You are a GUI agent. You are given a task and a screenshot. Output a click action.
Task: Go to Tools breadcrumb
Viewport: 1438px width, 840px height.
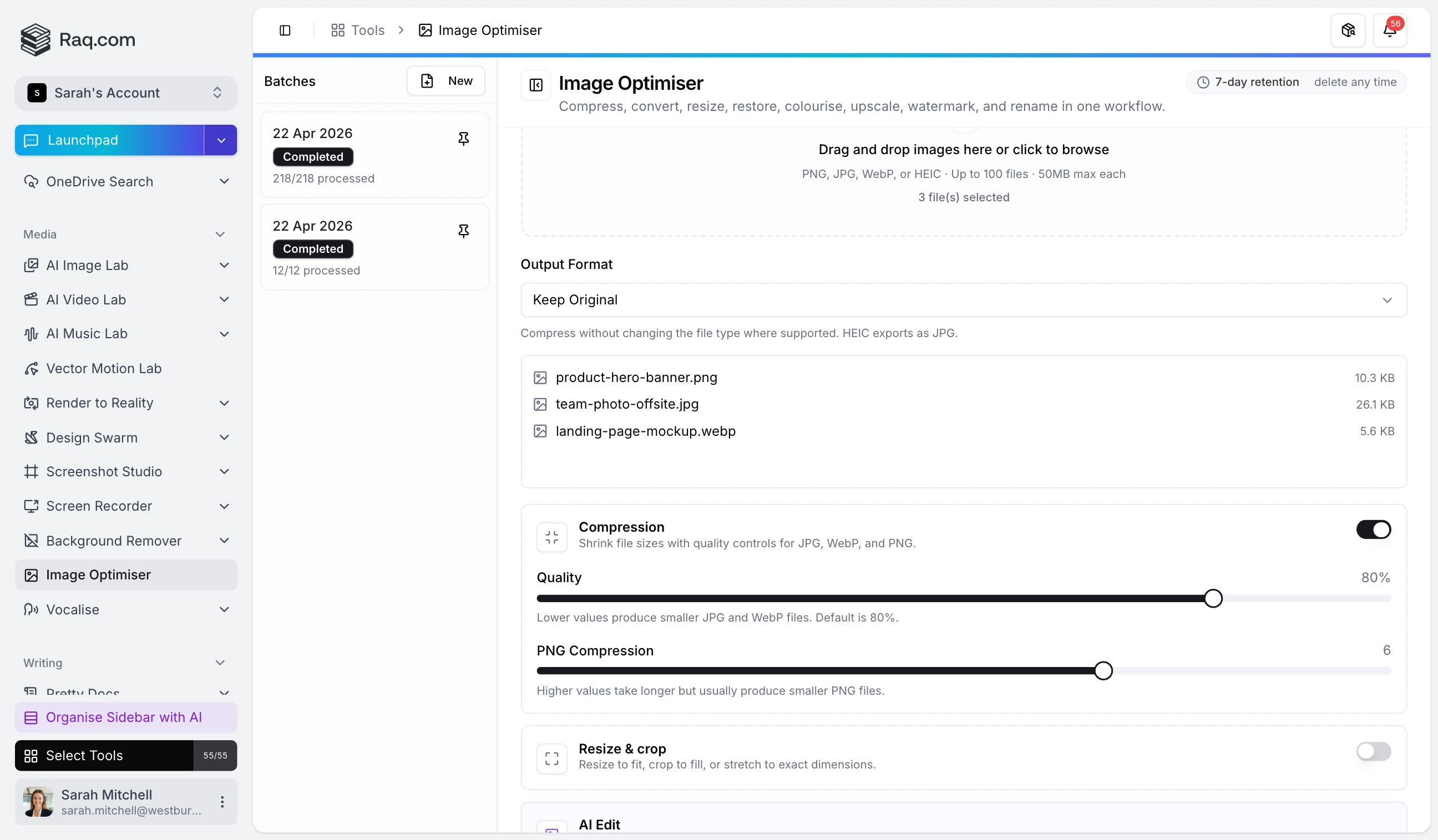tap(358, 30)
